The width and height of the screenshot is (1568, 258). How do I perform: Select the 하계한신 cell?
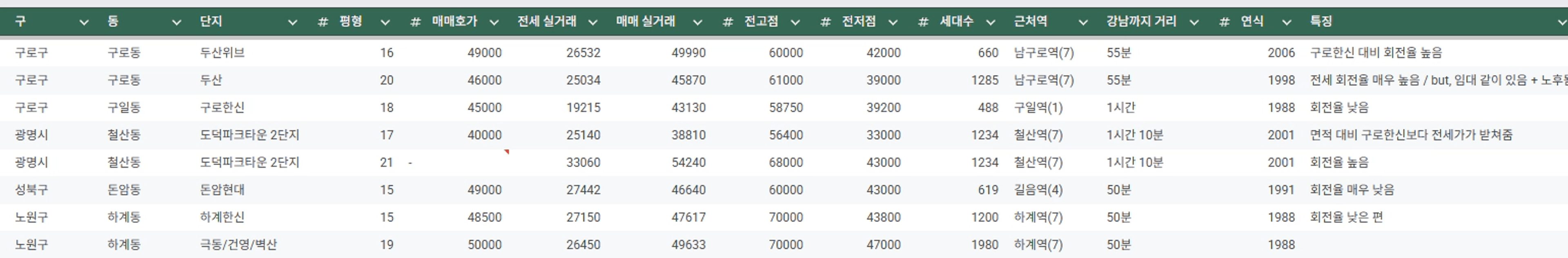click(222, 217)
